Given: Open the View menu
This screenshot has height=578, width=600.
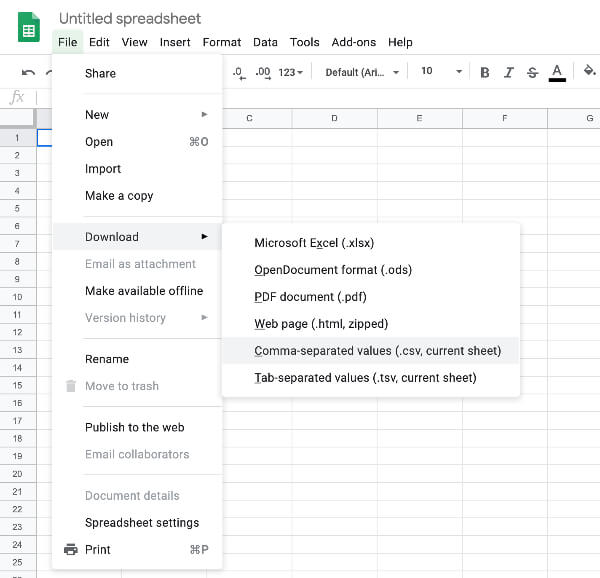Looking at the screenshot, I should click(x=134, y=42).
